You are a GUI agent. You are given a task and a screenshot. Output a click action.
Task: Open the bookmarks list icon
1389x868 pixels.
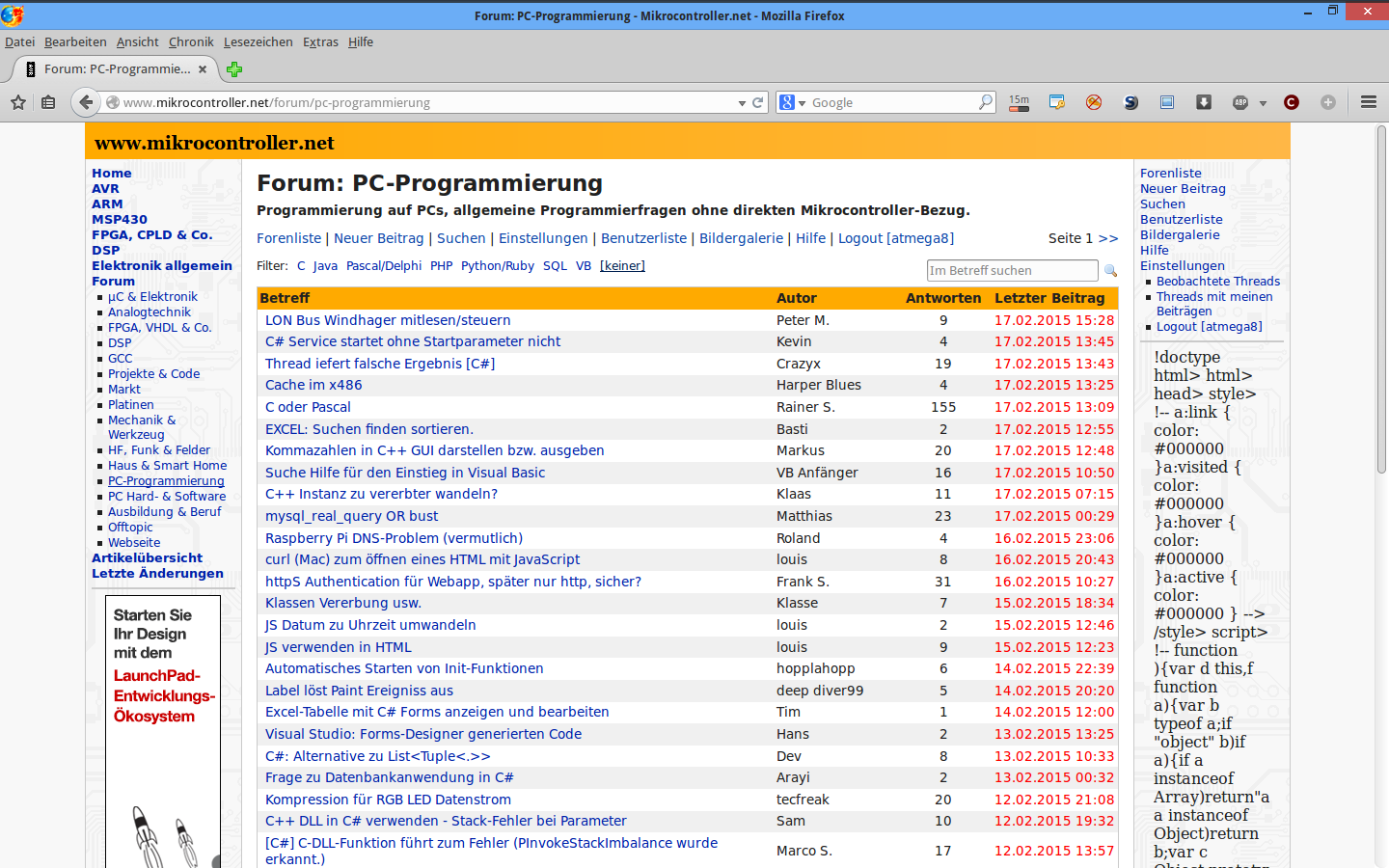pos(48,102)
